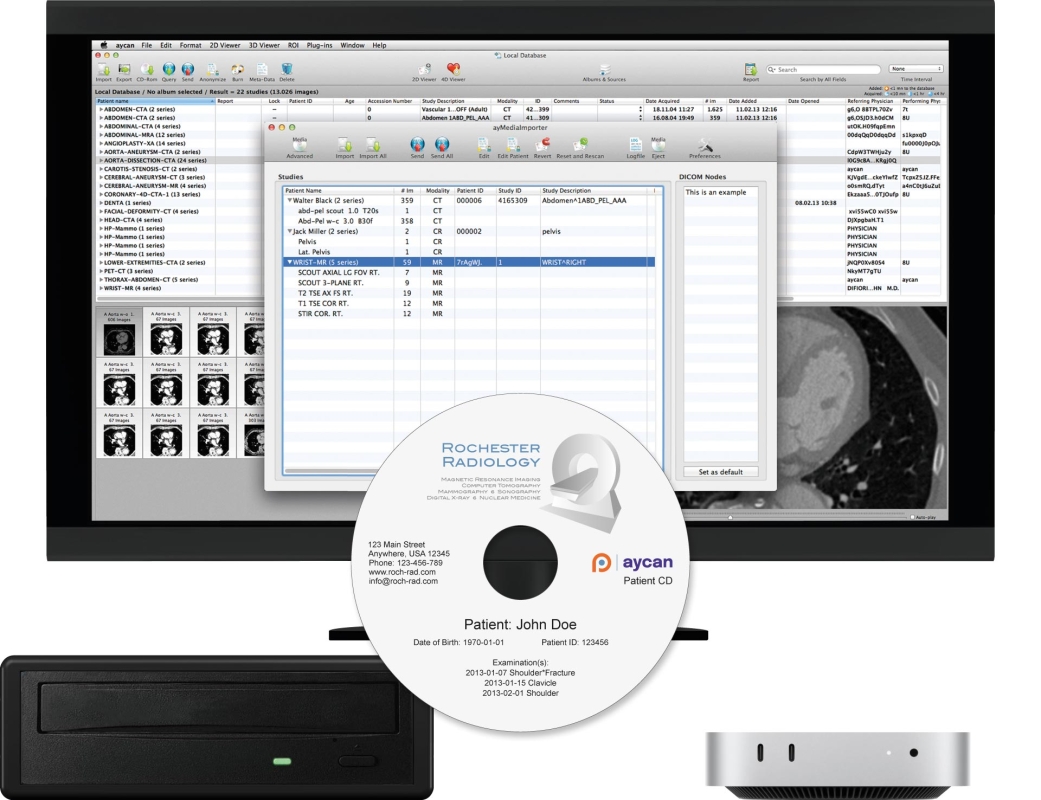Click the Query globe icon
The height and width of the screenshot is (800, 1041).
(x=169, y=69)
